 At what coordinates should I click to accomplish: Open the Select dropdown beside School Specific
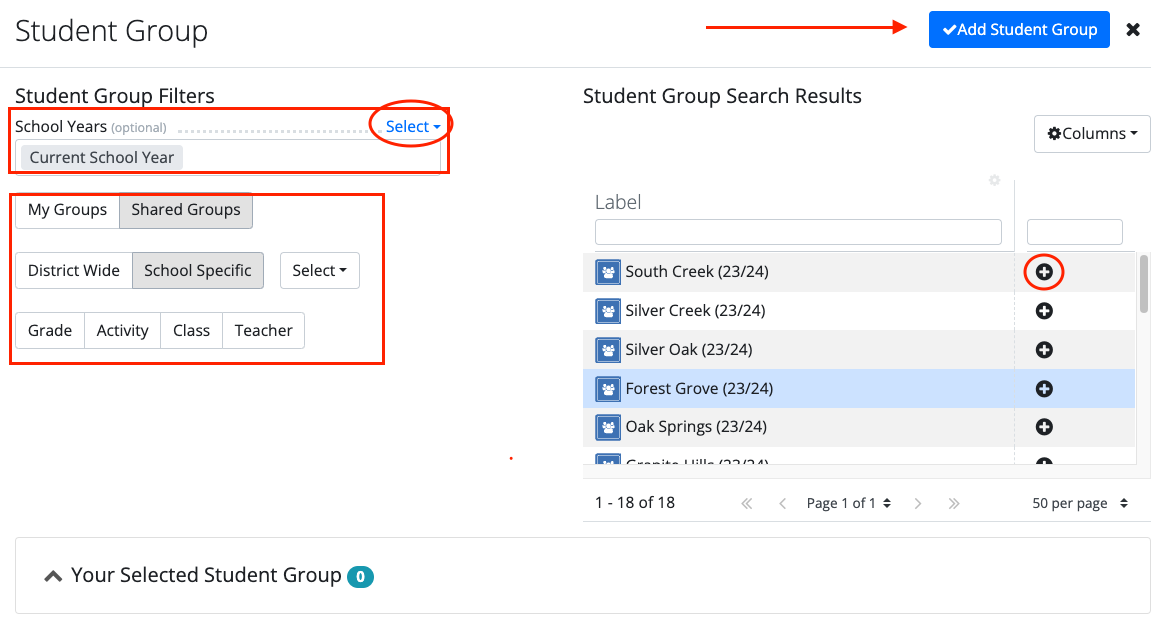(319, 270)
